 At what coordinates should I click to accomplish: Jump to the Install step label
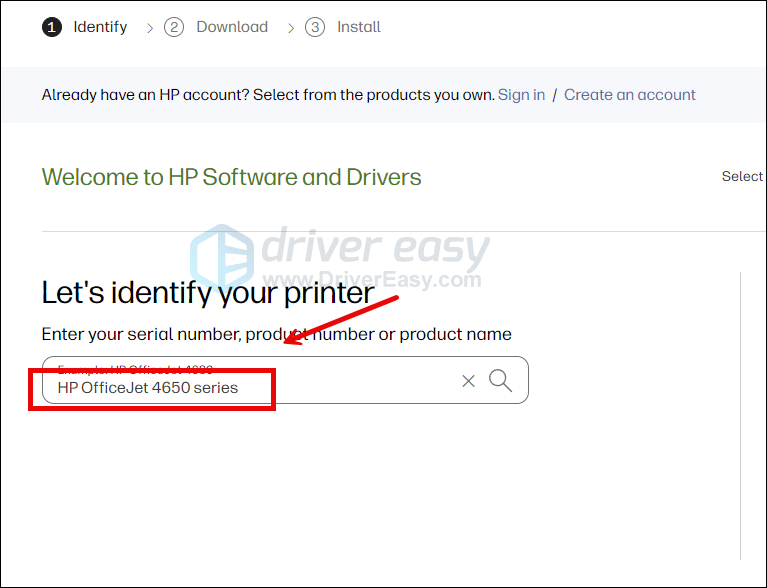pyautogui.click(x=358, y=27)
